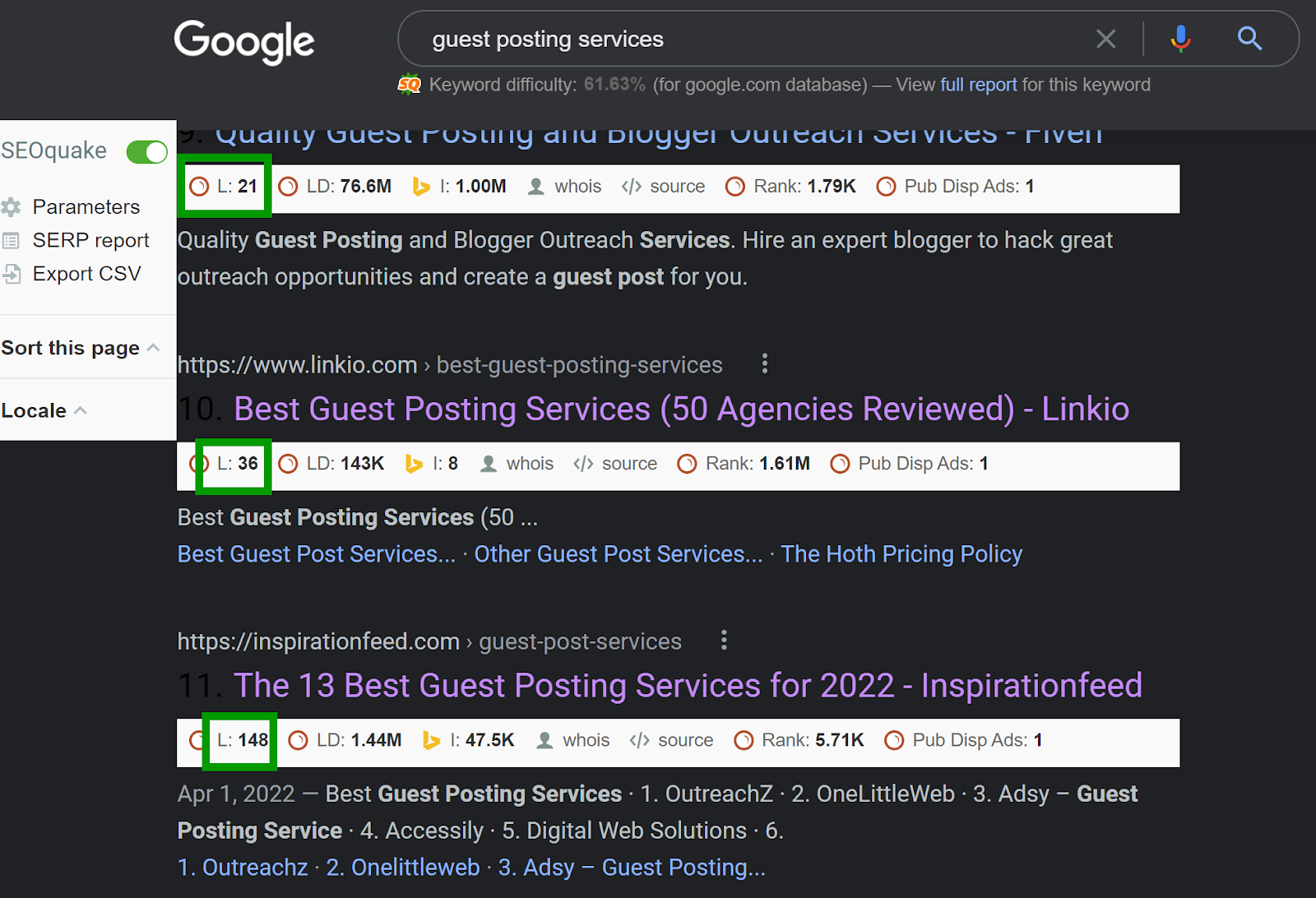Open the Quality Guest Posting Fiverr result title

click(x=659, y=137)
